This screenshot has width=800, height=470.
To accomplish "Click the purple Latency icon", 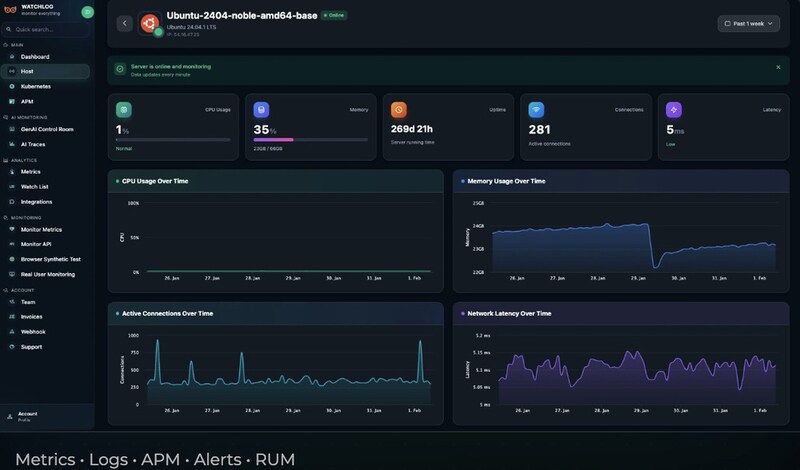I will pos(673,110).
